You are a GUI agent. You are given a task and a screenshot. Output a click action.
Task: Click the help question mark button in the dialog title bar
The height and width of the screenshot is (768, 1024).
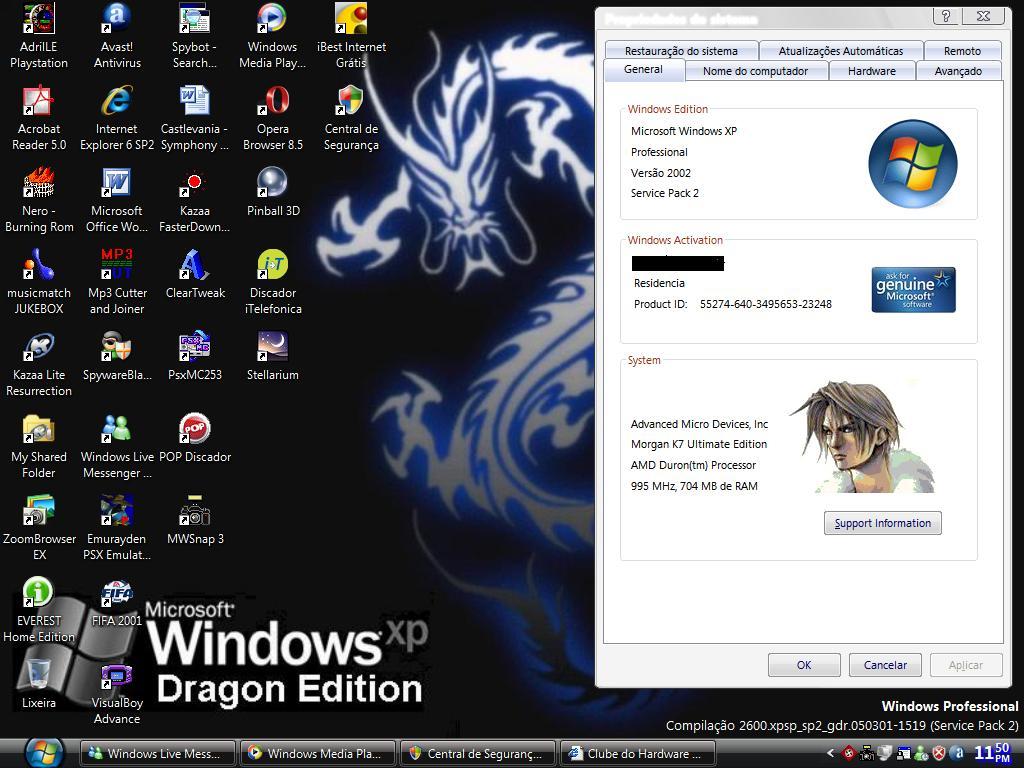tap(946, 16)
